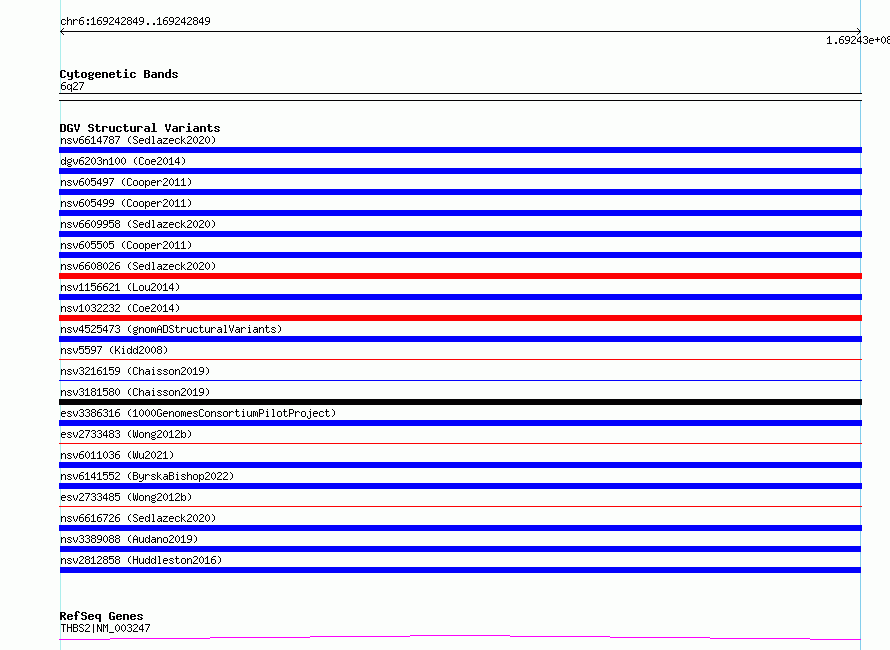
Task: Click the 1.69243e+08 scale value
Action: pyautogui.click(x=858, y=40)
